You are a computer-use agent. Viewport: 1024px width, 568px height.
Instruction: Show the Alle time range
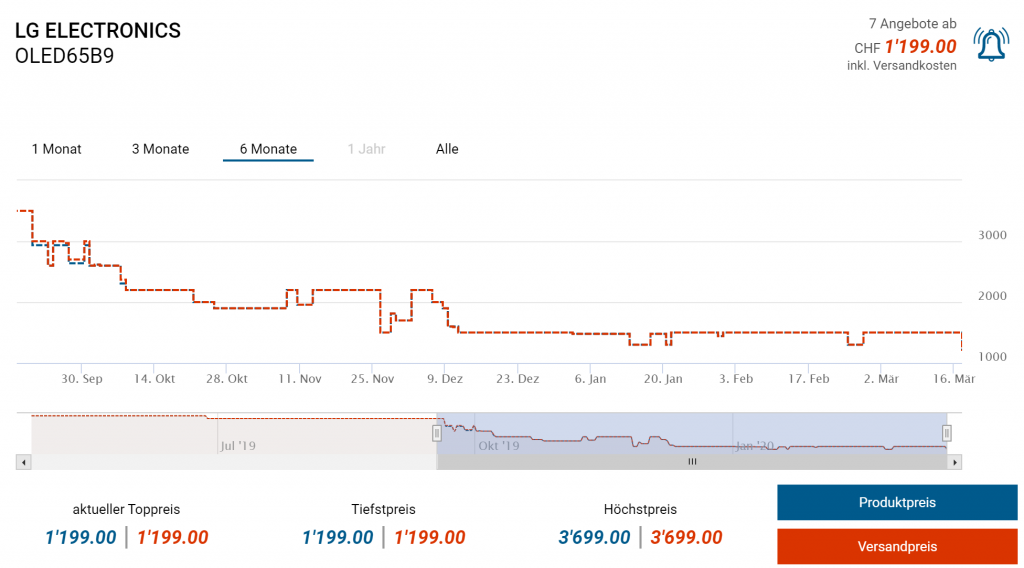point(447,149)
